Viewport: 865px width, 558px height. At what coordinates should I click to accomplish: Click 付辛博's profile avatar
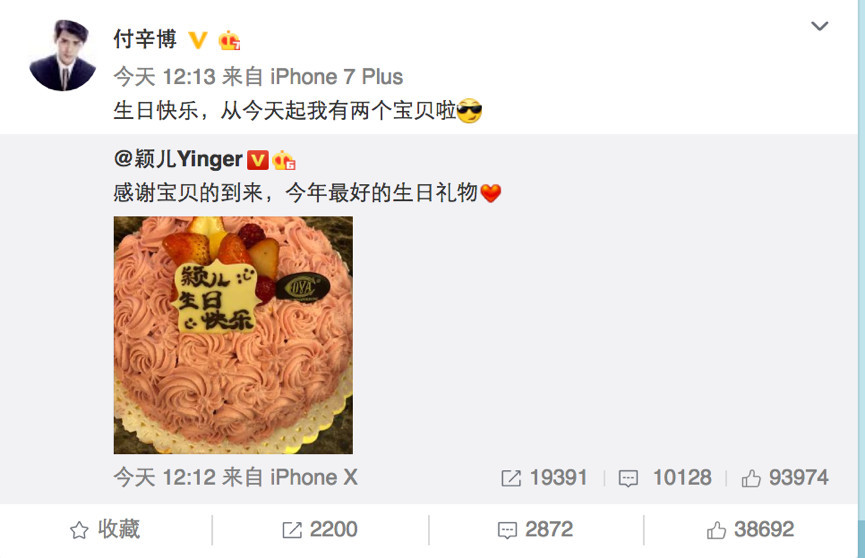pyautogui.click(x=62, y=55)
